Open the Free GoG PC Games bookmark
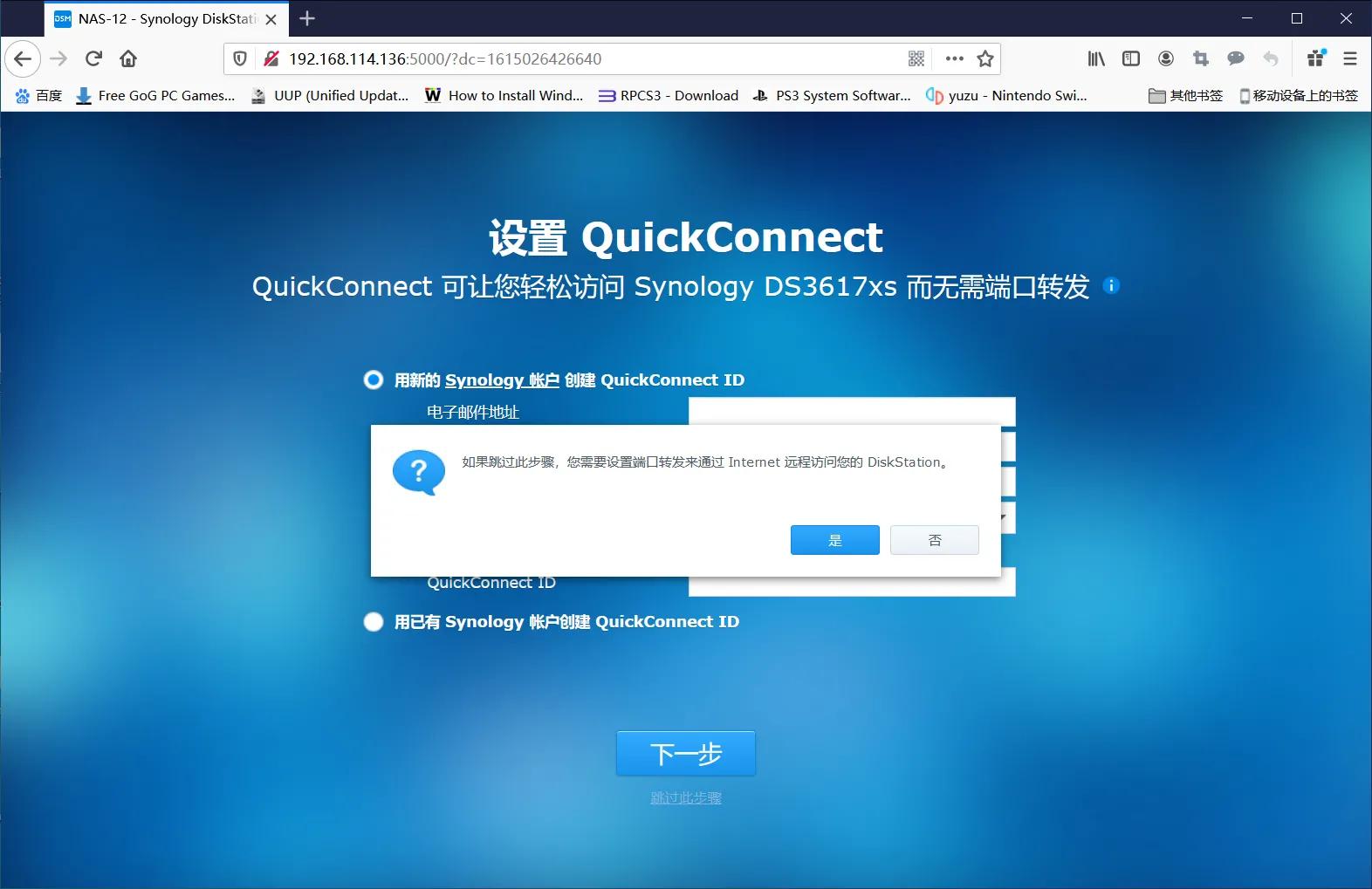Viewport: 1372px width, 889px height. [155, 95]
